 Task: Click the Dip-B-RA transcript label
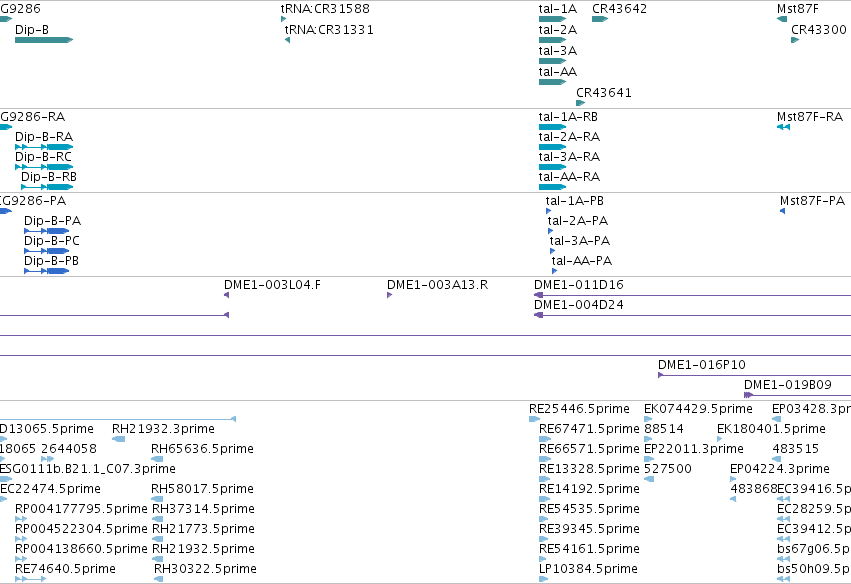(x=44, y=137)
